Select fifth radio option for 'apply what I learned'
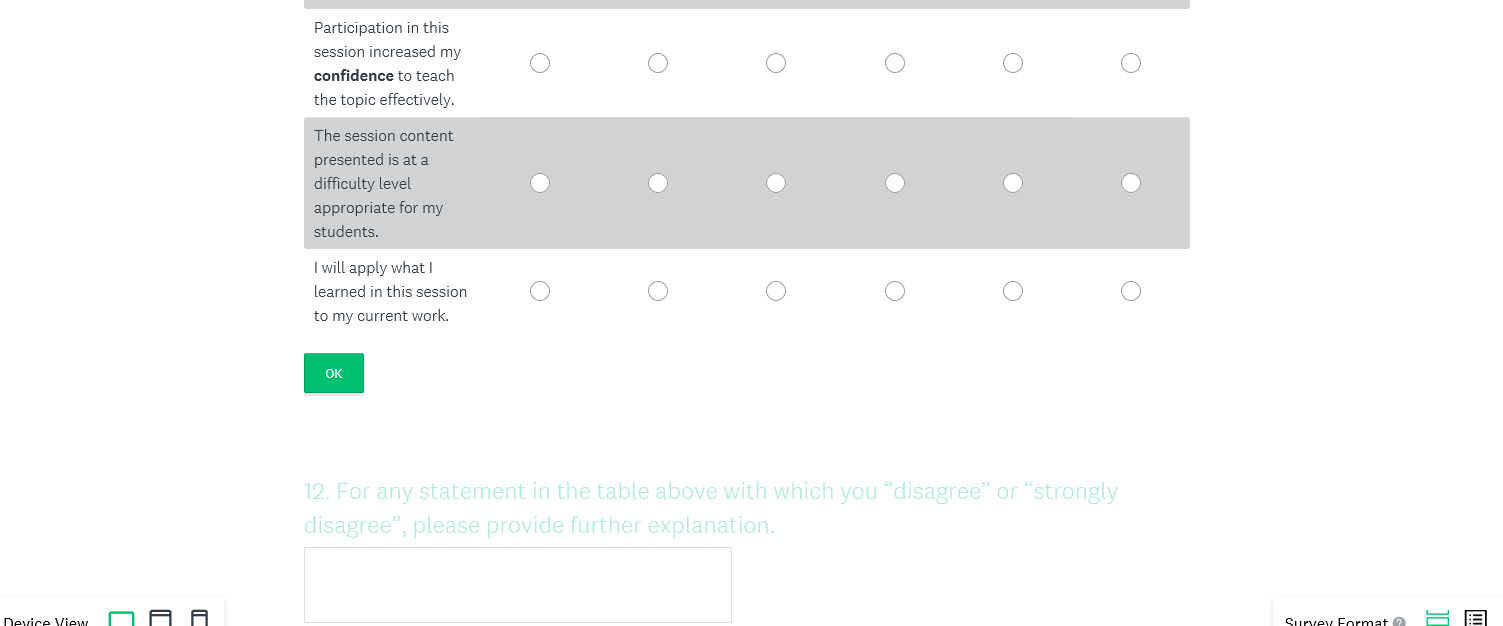The image size is (1503, 626). (1013, 291)
